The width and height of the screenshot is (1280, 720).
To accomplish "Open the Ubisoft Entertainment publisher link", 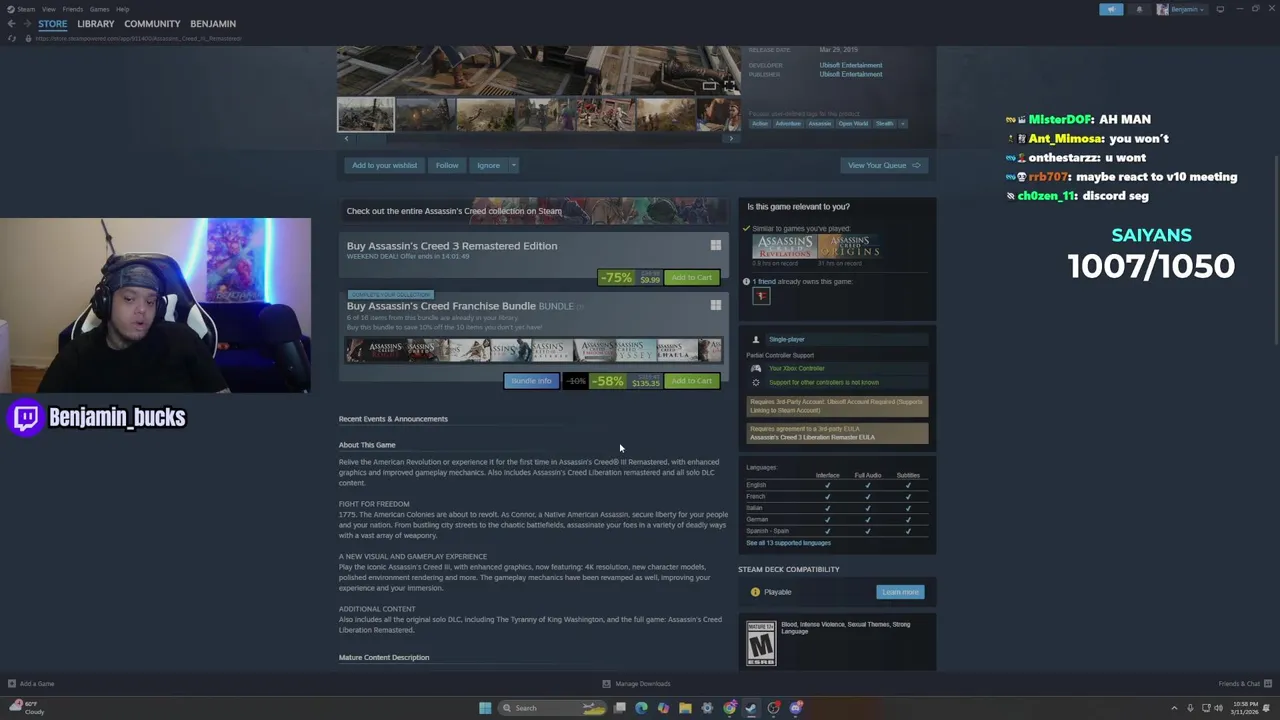I will [851, 74].
